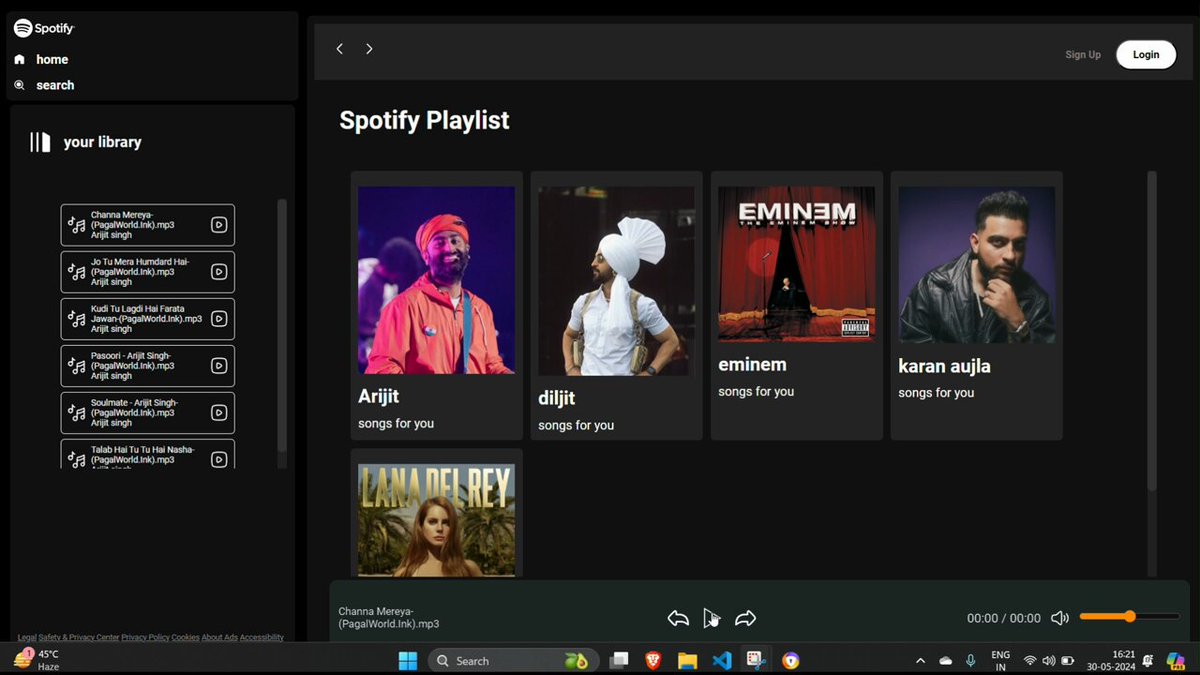Open the Copilot icon in taskbar
Screen dimensions: 1200x675
click(x=1174, y=660)
